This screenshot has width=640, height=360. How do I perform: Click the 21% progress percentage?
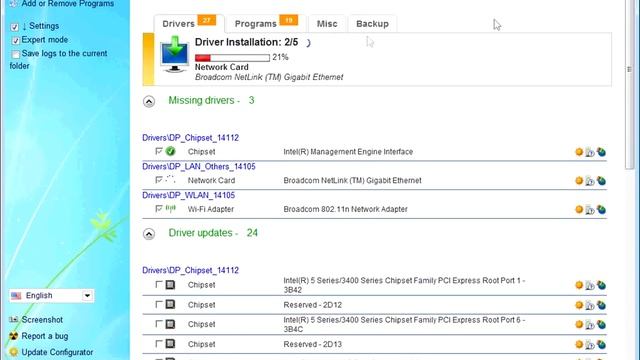[280, 57]
